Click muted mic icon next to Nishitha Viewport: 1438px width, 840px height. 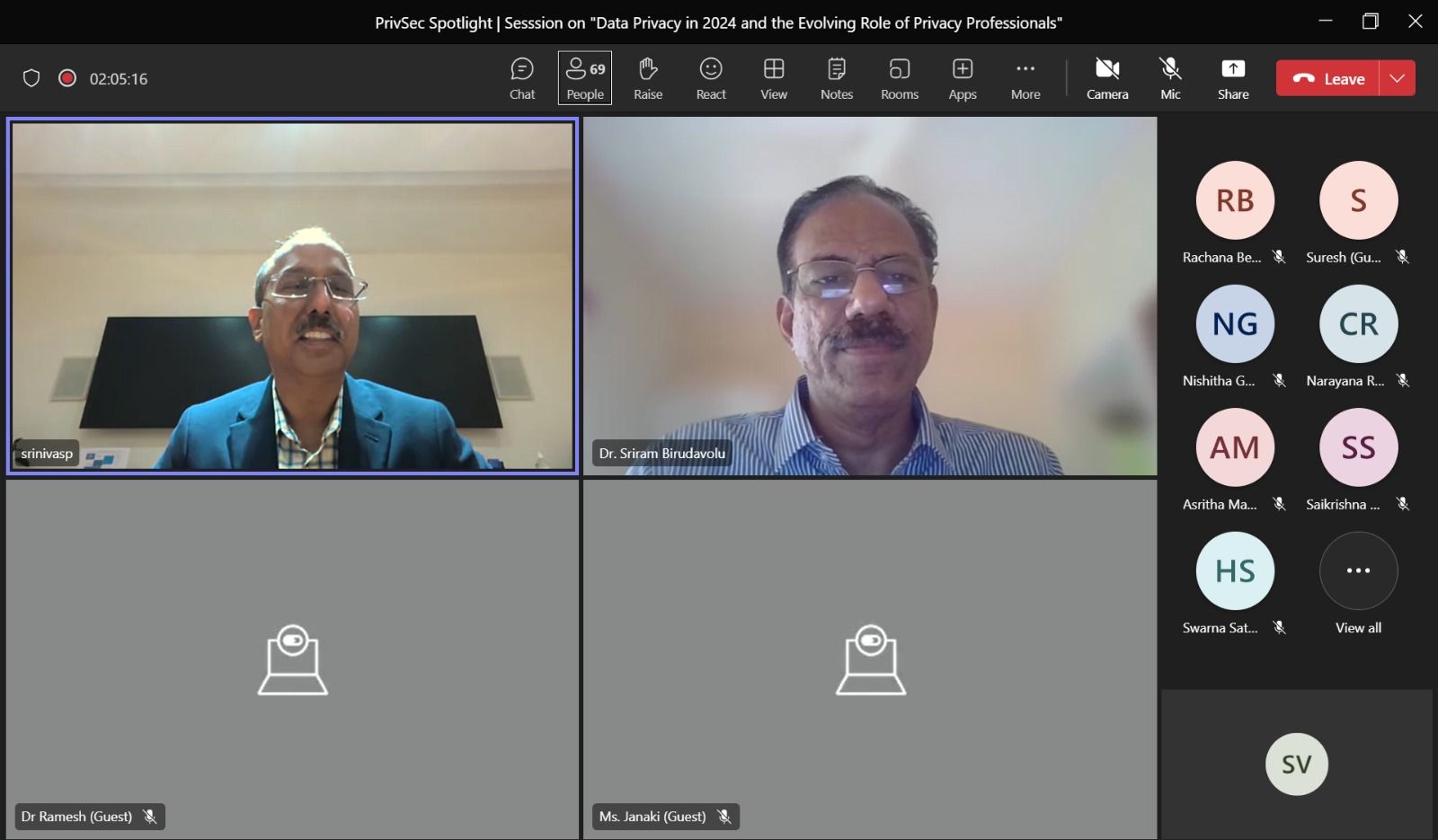point(1279,381)
